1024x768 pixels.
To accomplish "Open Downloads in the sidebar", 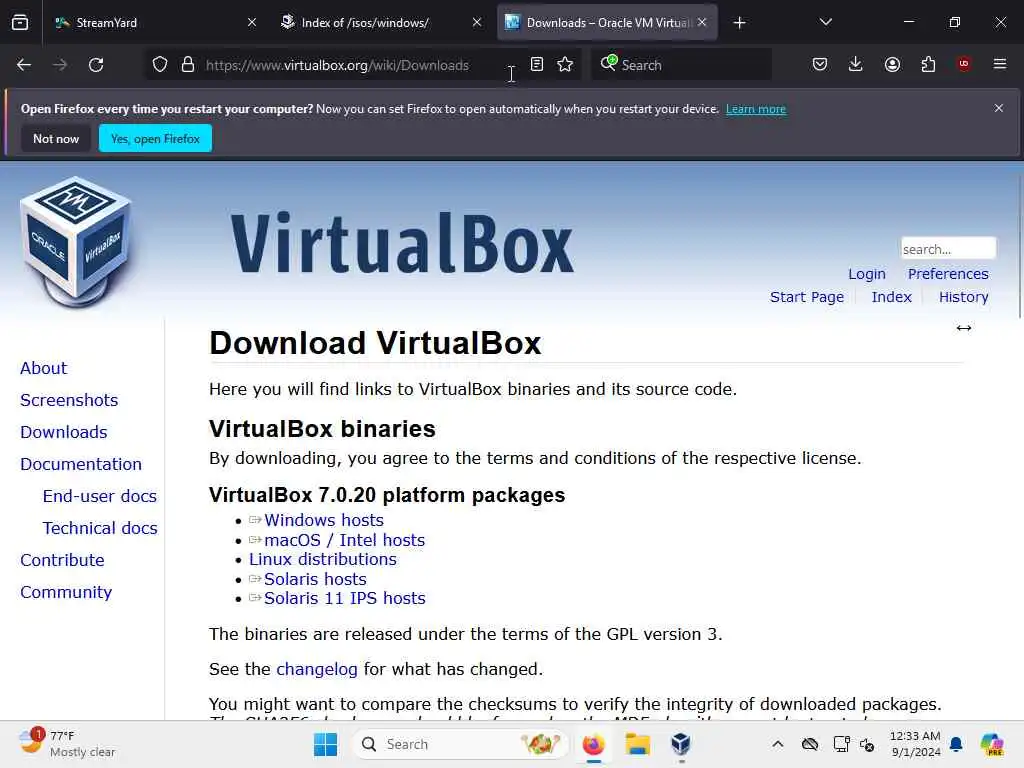I will pyautogui.click(x=63, y=432).
